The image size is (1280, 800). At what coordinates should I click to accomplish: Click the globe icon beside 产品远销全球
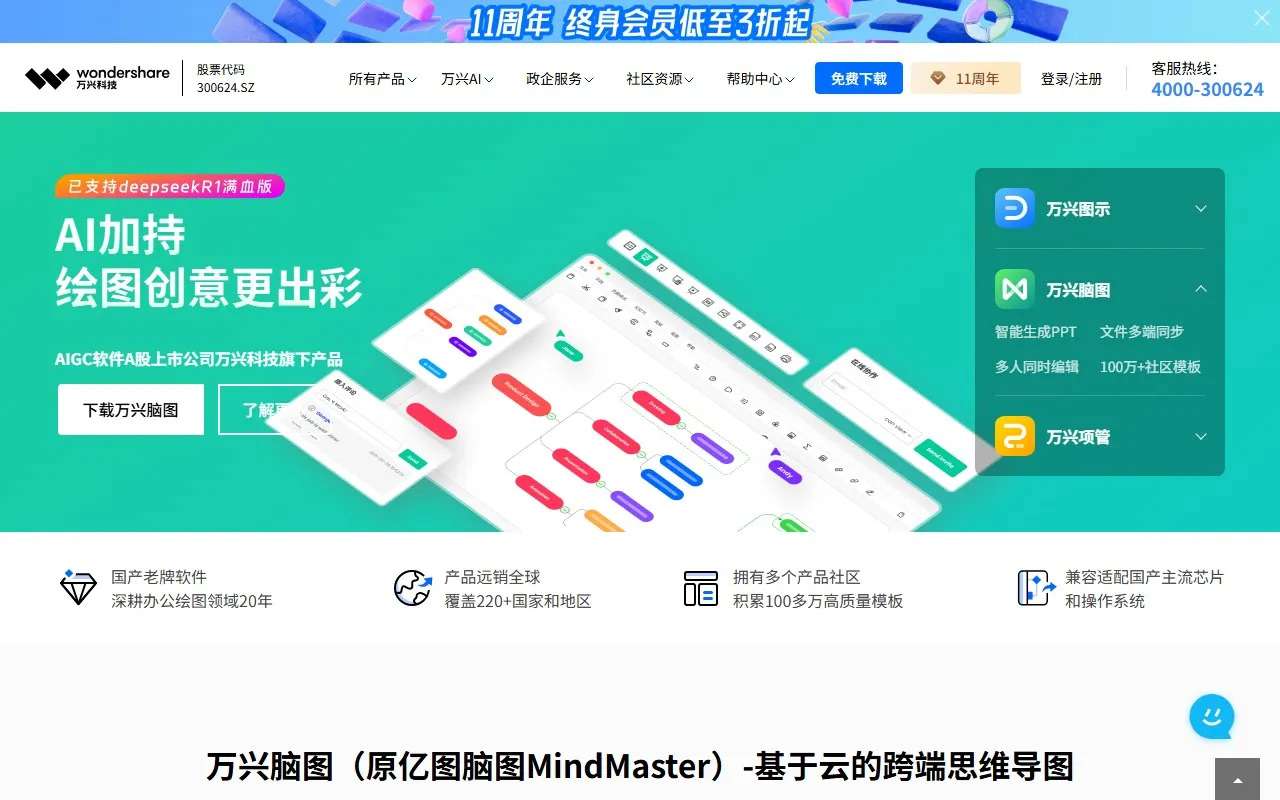pyautogui.click(x=412, y=589)
